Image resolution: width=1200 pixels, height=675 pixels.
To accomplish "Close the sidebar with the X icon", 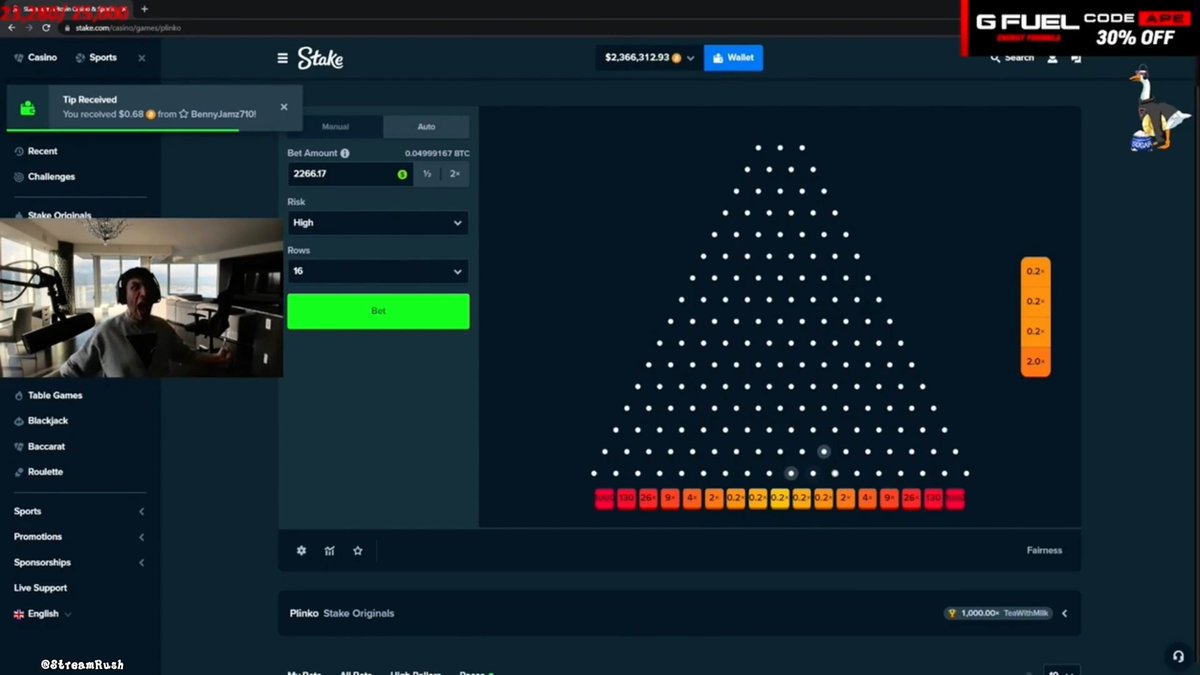I will coord(141,58).
